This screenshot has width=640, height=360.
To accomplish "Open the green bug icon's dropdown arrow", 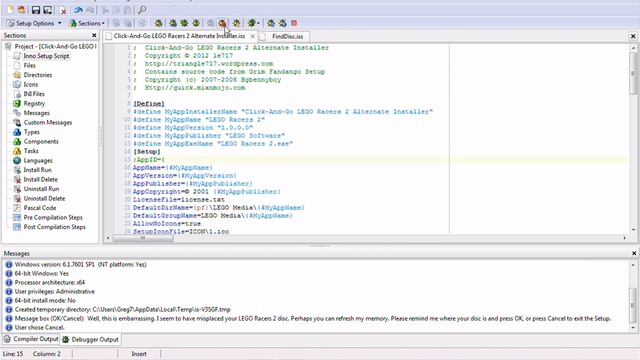I will [x=258, y=23].
